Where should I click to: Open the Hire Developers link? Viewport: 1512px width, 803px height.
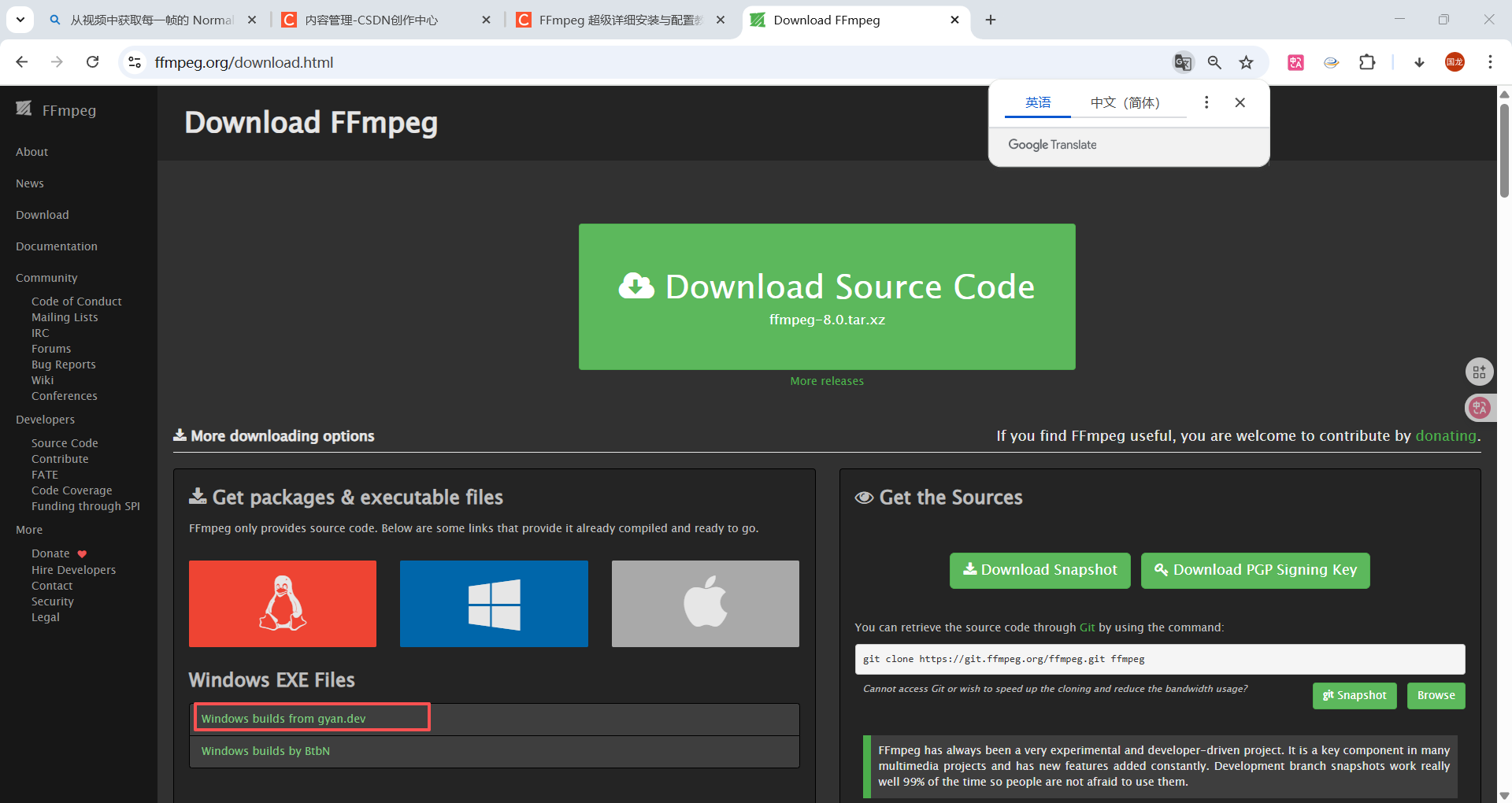coord(73,570)
